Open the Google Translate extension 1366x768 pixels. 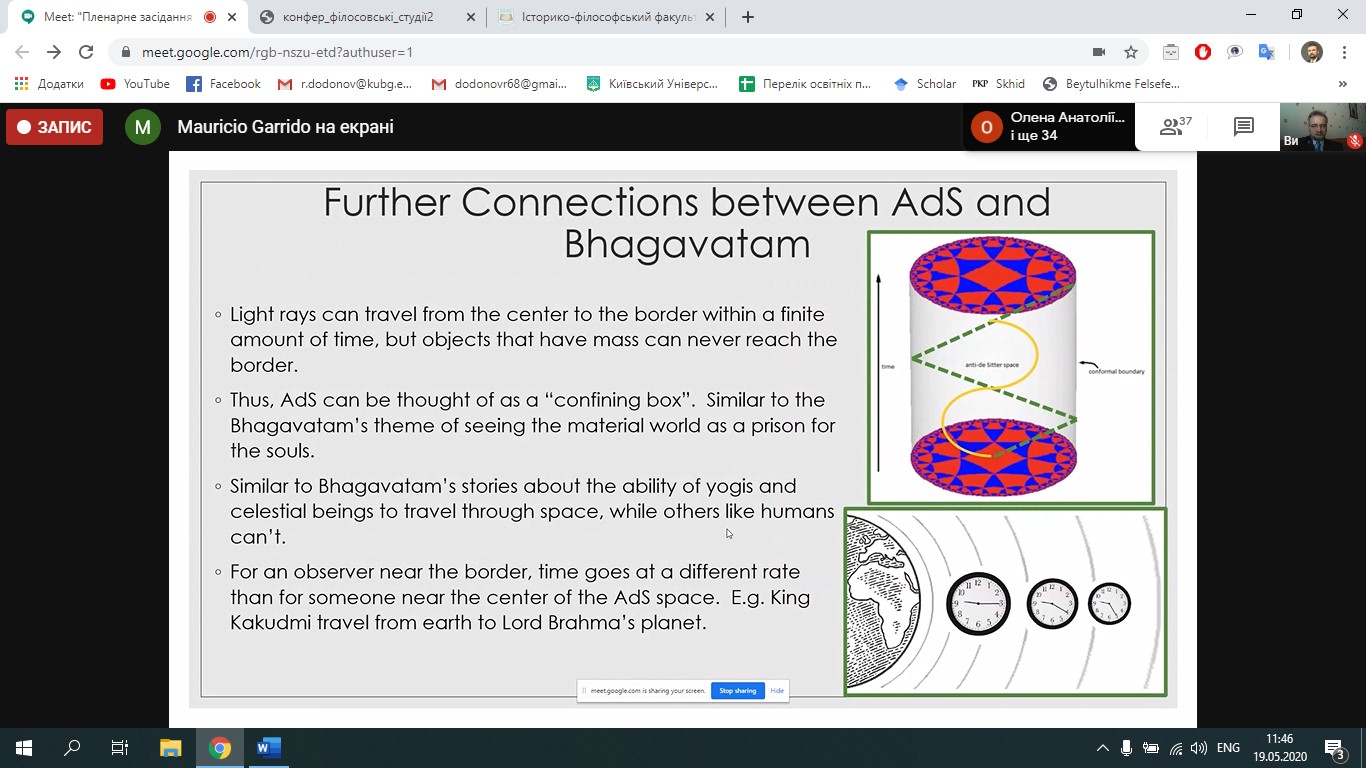point(1266,52)
